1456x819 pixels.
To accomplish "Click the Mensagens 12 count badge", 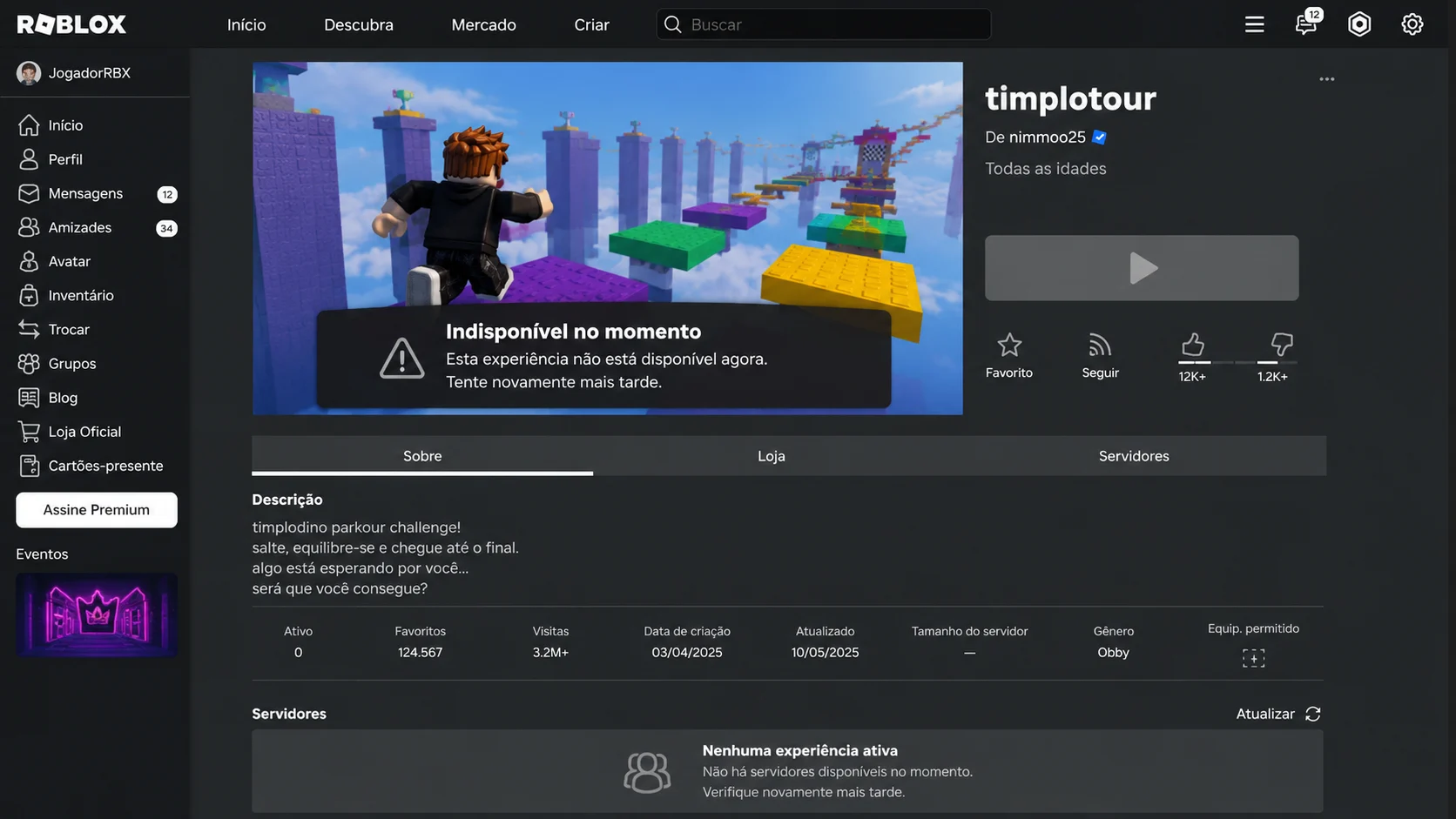I will click(x=167, y=194).
